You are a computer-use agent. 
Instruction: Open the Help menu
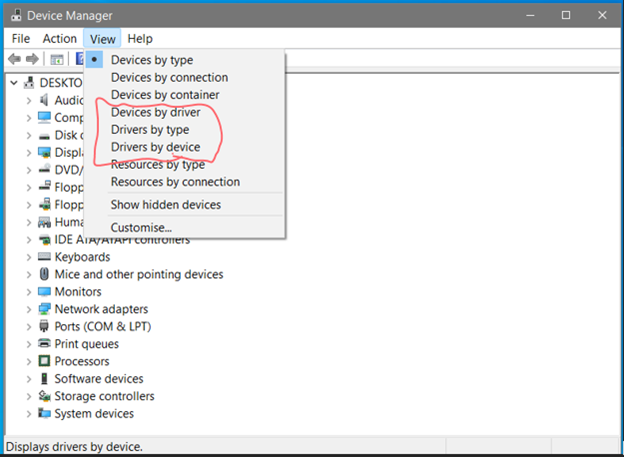[140, 39]
